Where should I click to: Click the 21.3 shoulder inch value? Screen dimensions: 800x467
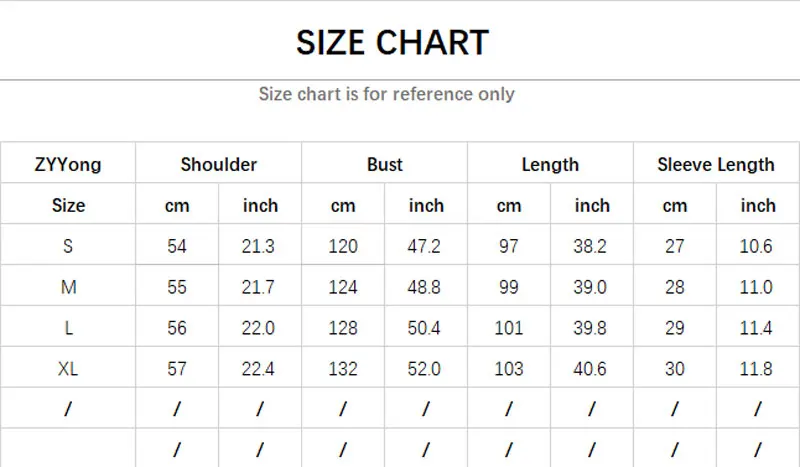click(260, 246)
